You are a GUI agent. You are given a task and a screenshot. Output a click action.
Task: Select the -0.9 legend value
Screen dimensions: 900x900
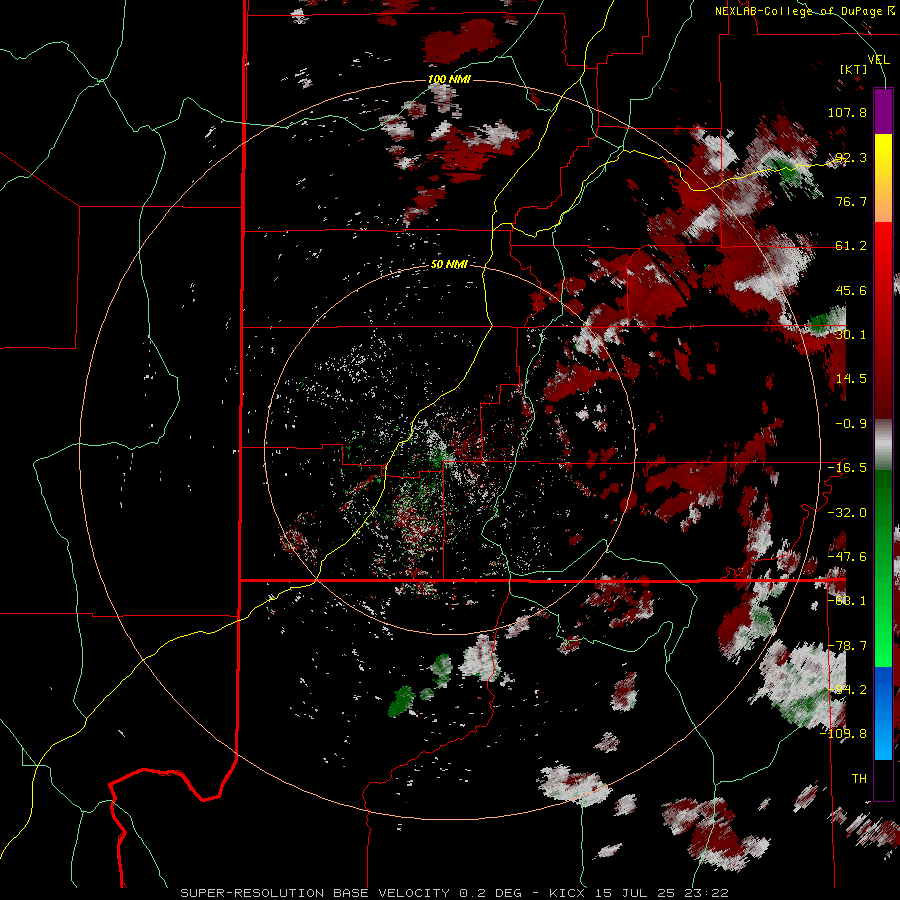(x=851, y=424)
